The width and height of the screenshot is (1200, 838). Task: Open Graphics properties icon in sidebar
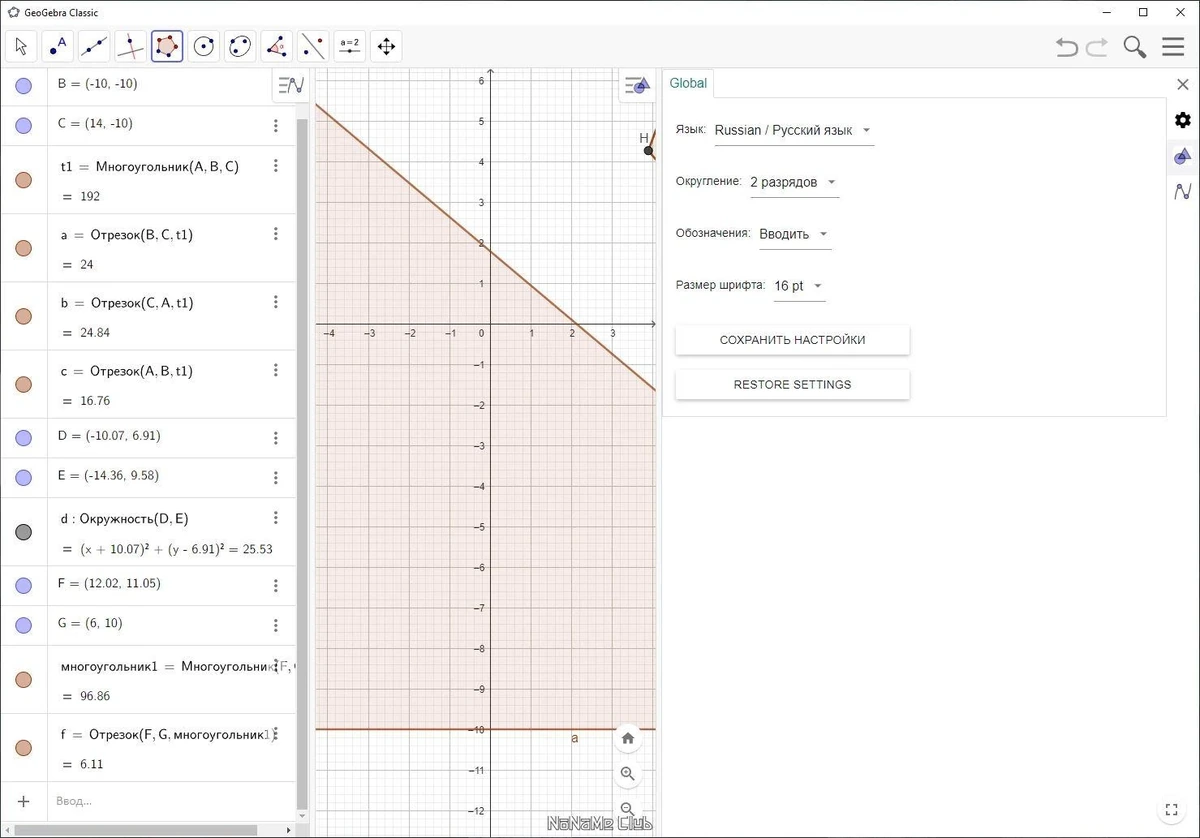[1183, 156]
